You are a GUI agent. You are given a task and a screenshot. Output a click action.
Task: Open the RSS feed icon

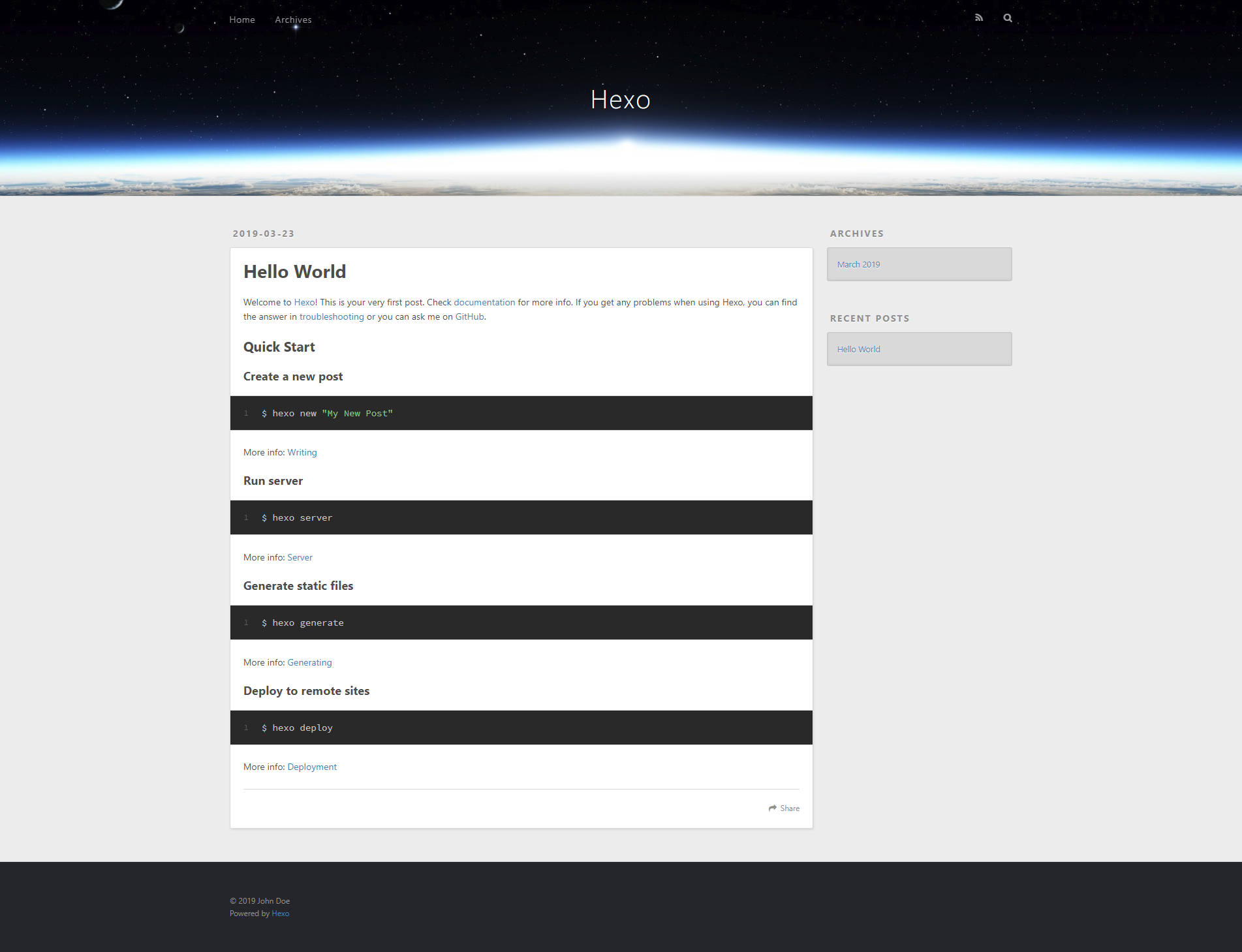point(978,18)
